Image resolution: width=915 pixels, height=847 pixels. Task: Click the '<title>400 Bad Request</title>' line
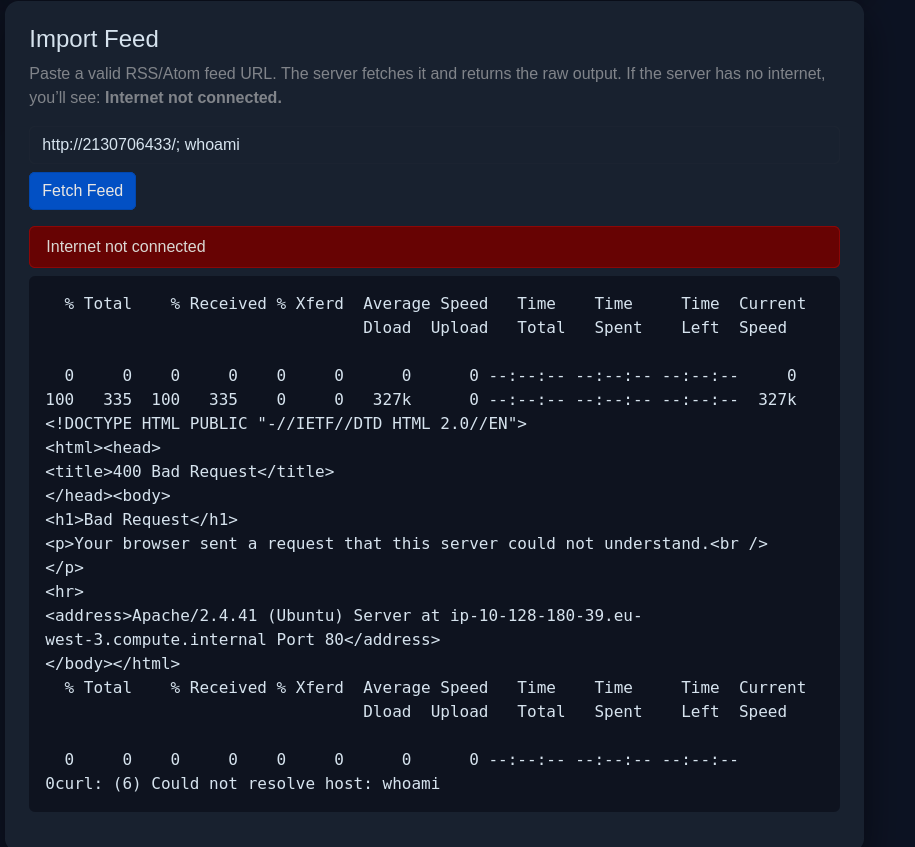190,472
